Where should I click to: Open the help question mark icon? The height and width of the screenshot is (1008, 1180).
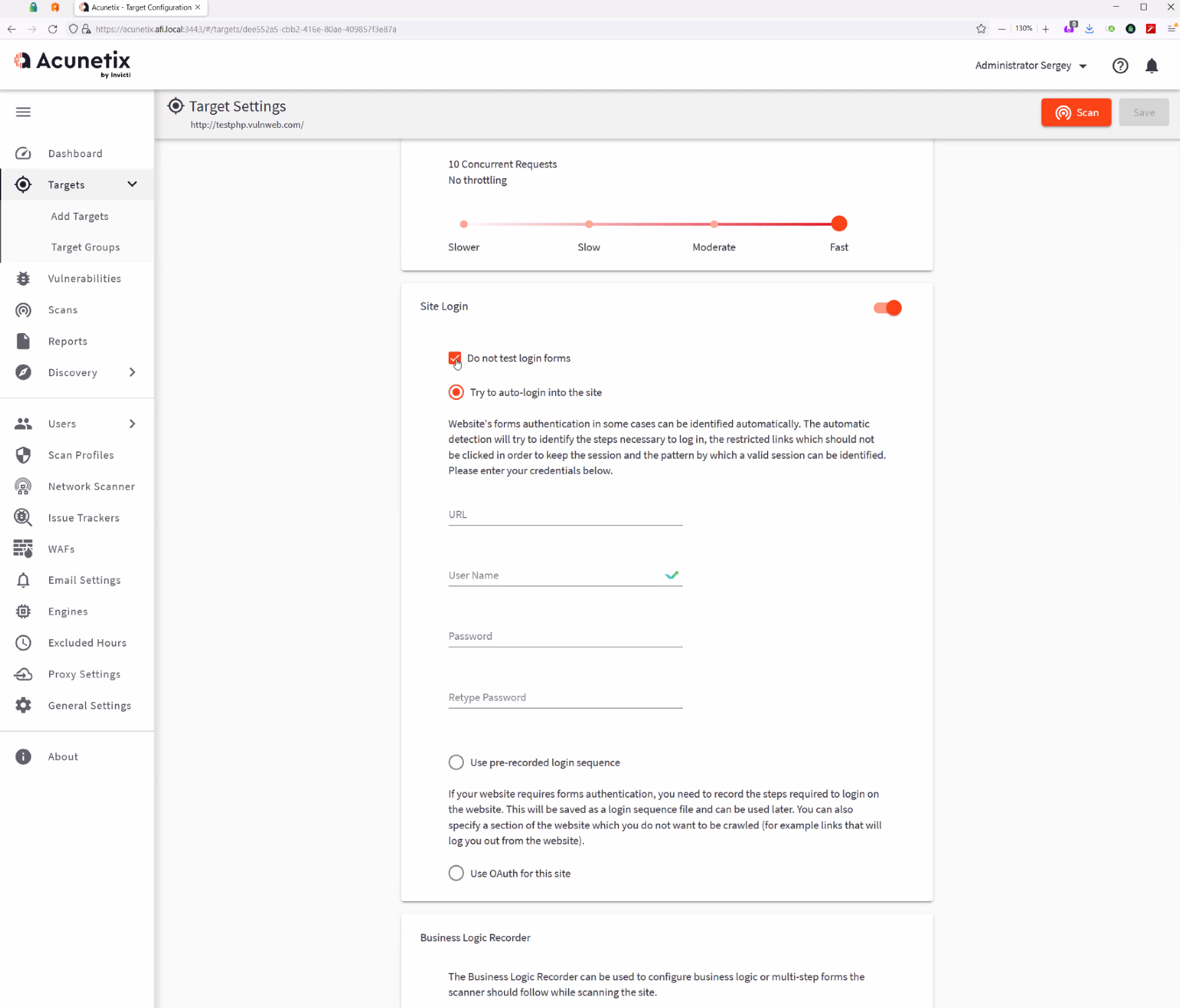(1120, 66)
